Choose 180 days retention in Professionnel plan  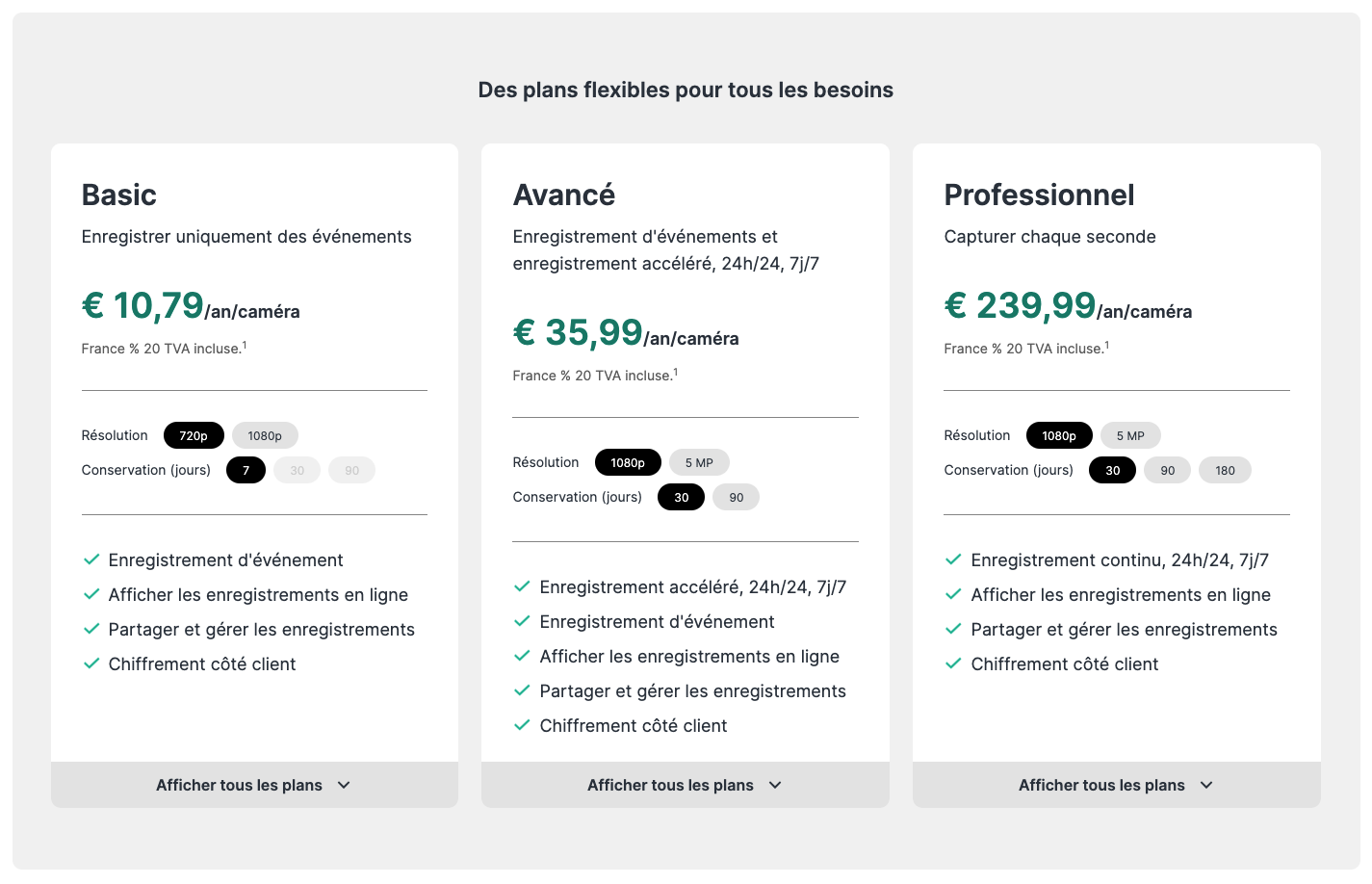(1225, 470)
